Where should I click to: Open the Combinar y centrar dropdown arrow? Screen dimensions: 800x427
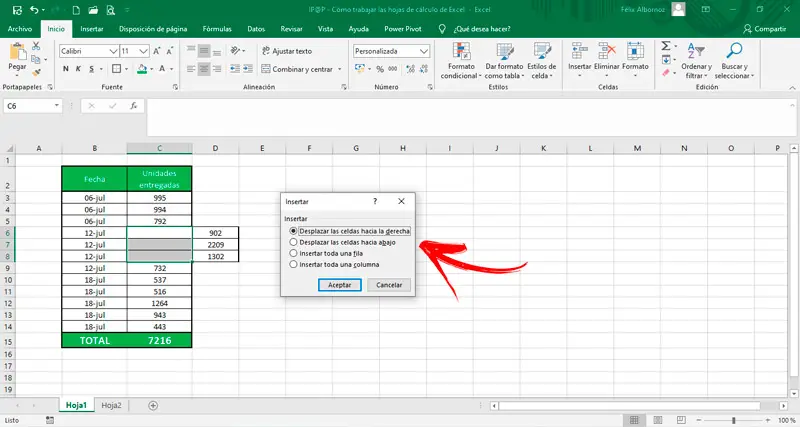337,69
